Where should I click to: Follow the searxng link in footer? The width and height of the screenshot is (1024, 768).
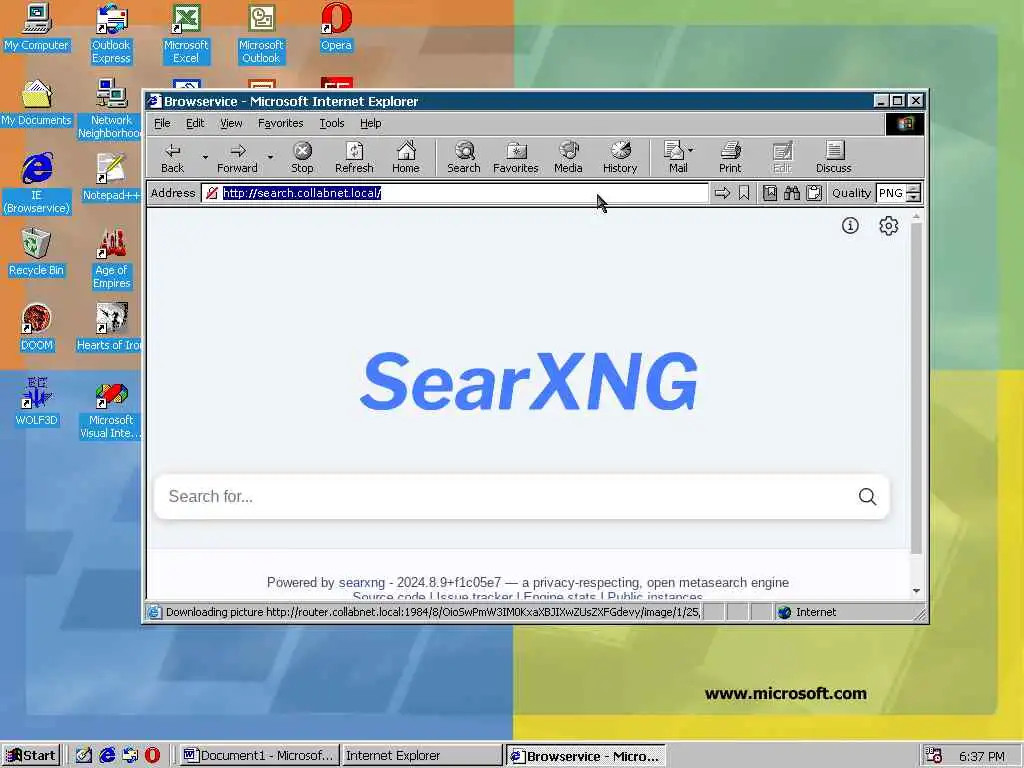coord(362,582)
